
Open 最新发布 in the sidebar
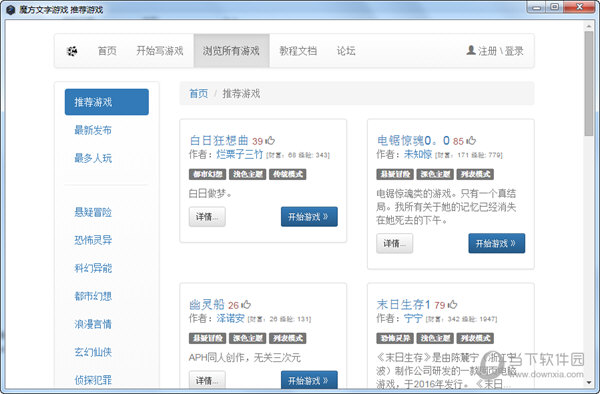coord(93,130)
